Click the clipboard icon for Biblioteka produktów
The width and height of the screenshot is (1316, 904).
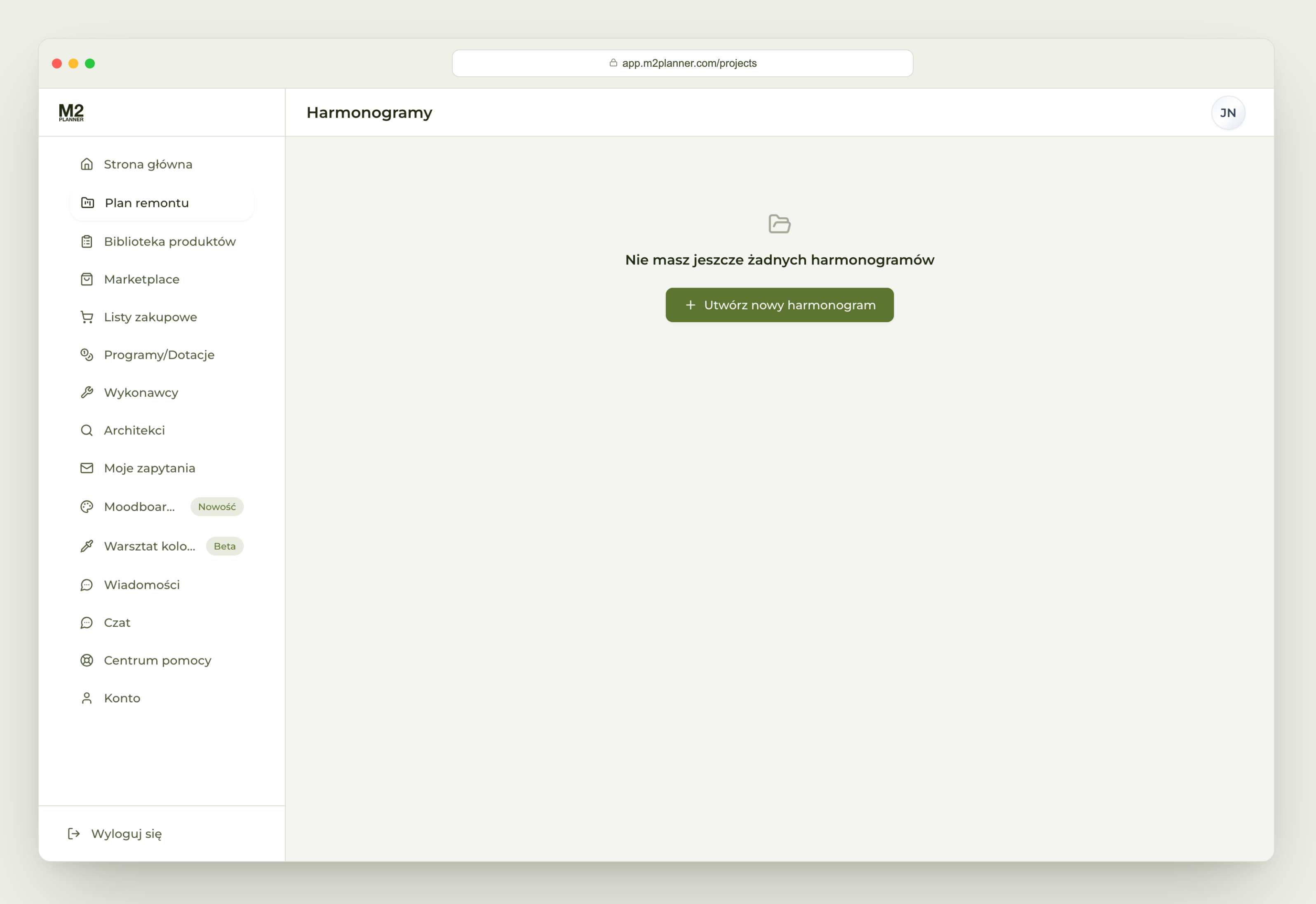coord(87,242)
